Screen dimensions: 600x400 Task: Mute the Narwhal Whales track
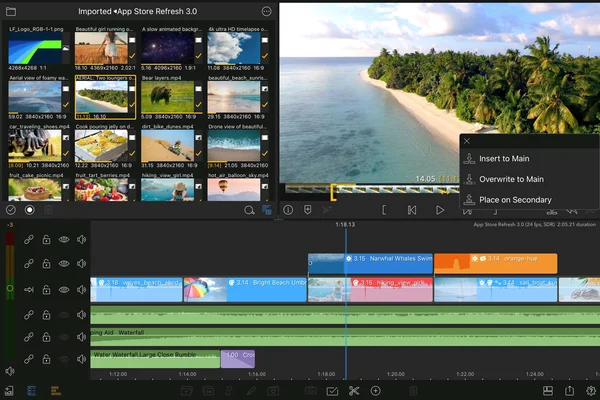[x=81, y=264]
